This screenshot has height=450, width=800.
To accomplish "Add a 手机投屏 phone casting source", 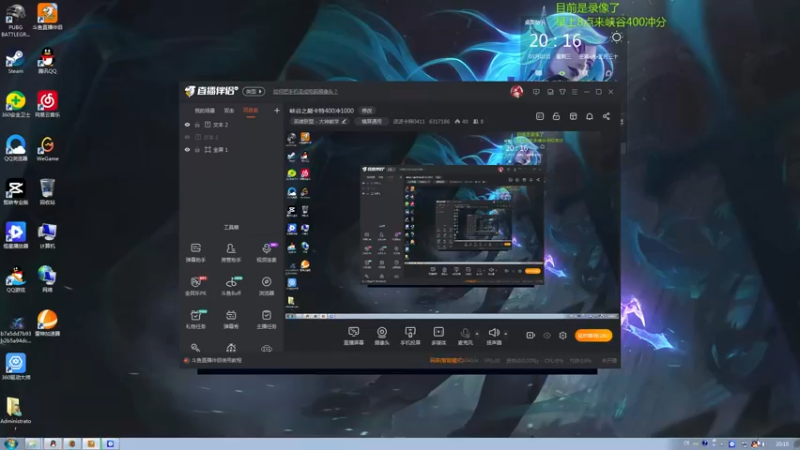I will tap(410, 336).
